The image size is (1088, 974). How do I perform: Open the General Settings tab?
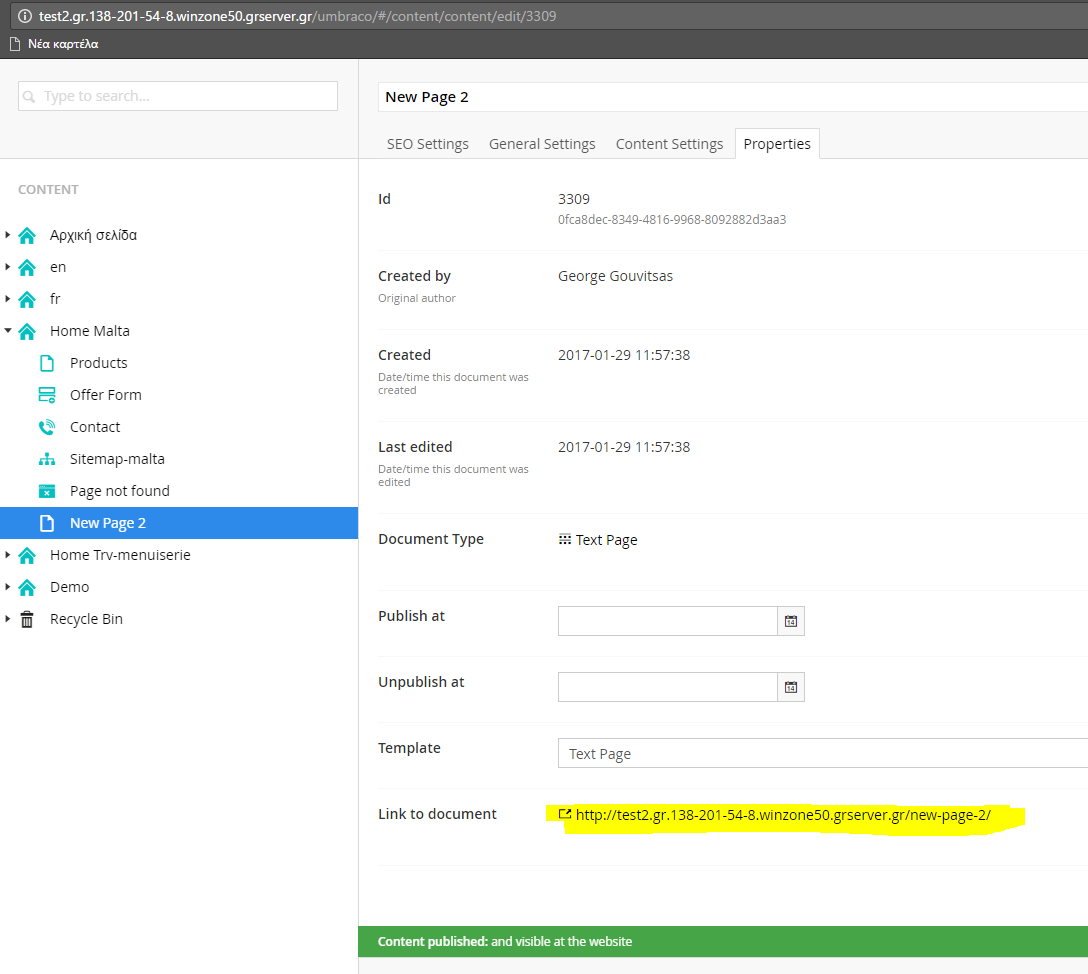(542, 144)
